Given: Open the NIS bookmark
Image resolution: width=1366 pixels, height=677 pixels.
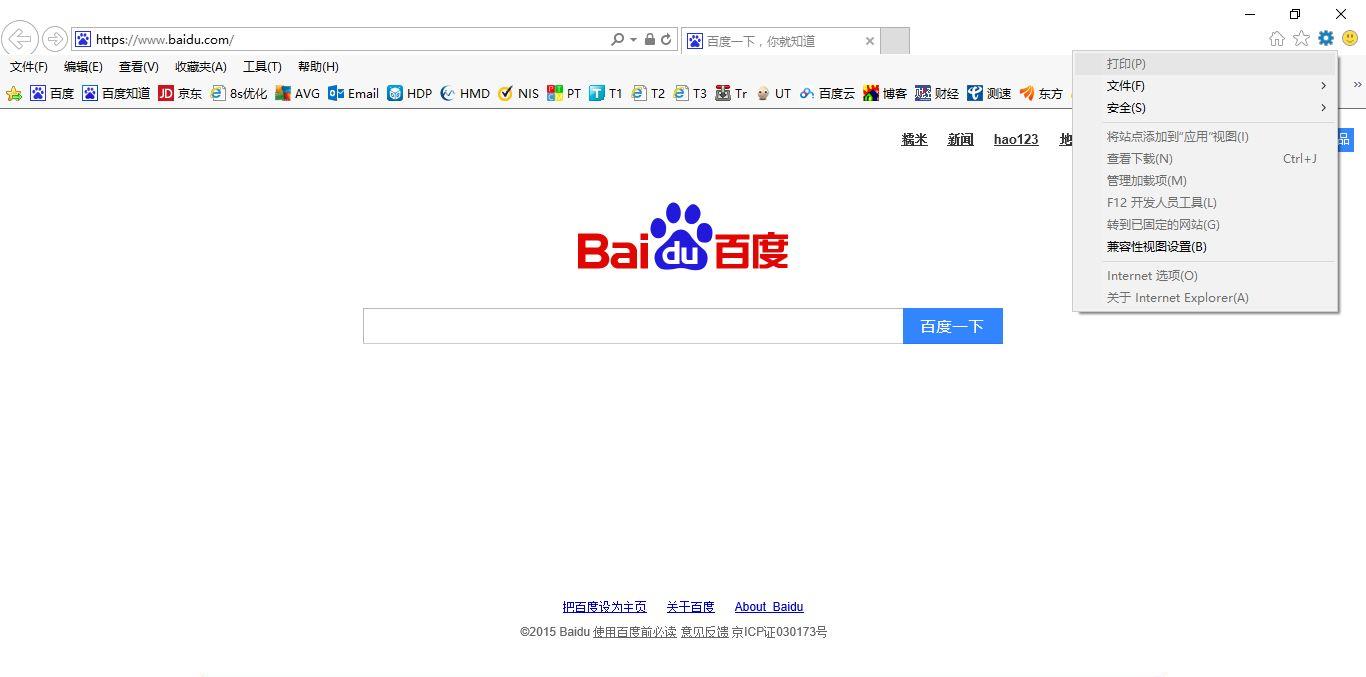Looking at the screenshot, I should point(518,94).
